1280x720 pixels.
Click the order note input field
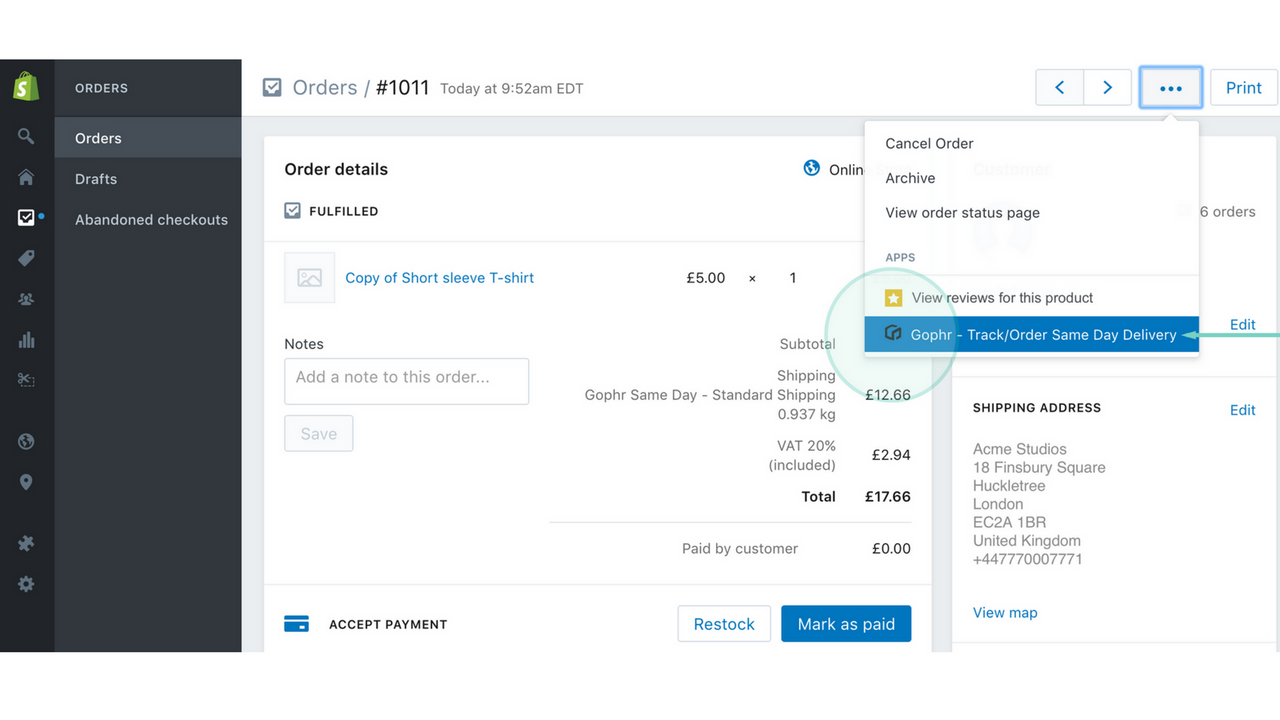406,381
